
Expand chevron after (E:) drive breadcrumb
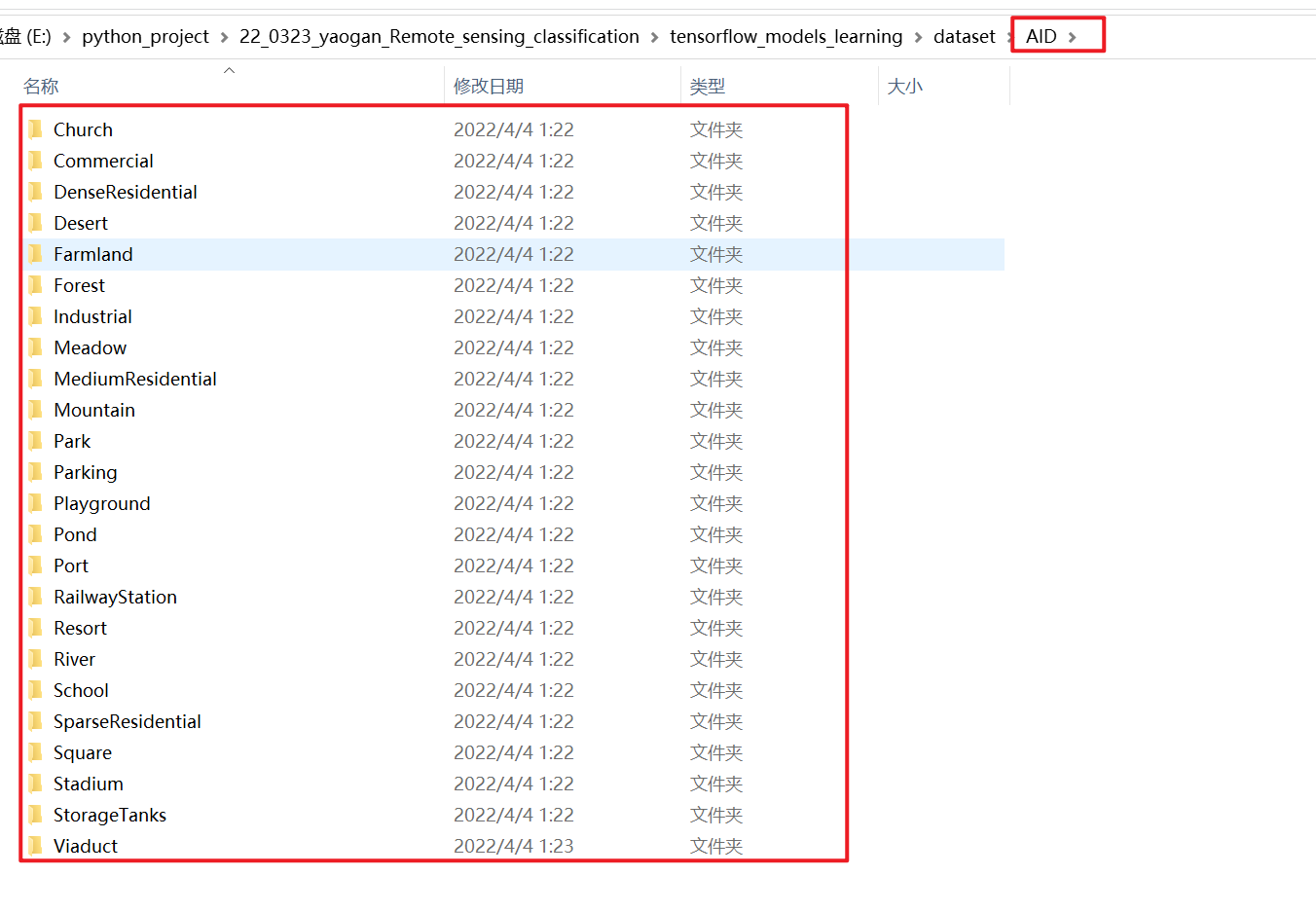coord(66,37)
